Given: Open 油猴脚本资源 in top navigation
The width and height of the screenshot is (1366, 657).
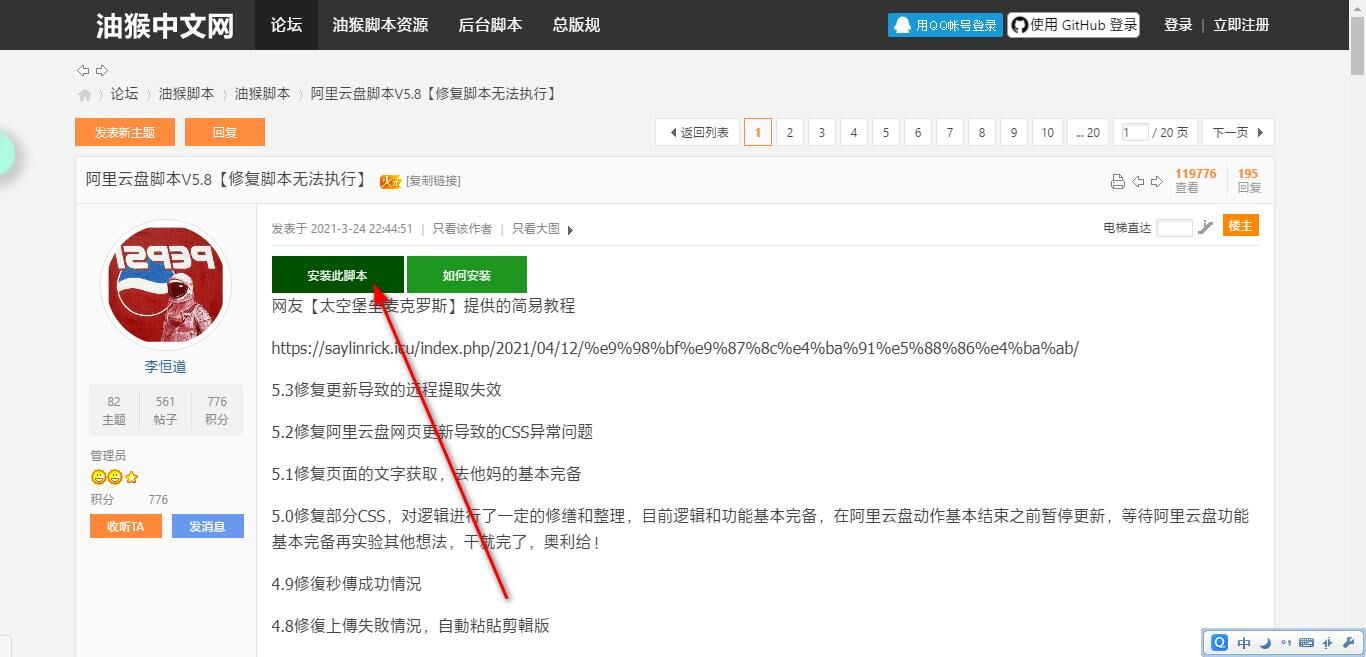Looking at the screenshot, I should [380, 25].
